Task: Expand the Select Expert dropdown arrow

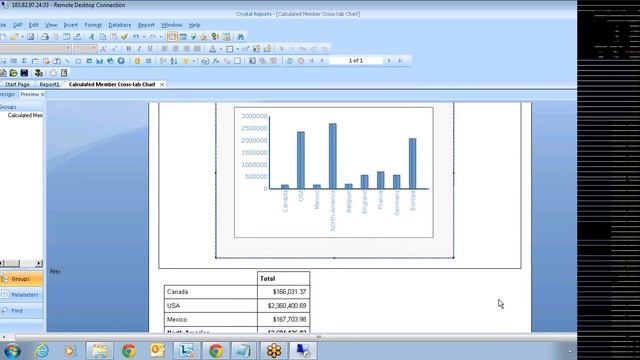Action: tap(193, 61)
